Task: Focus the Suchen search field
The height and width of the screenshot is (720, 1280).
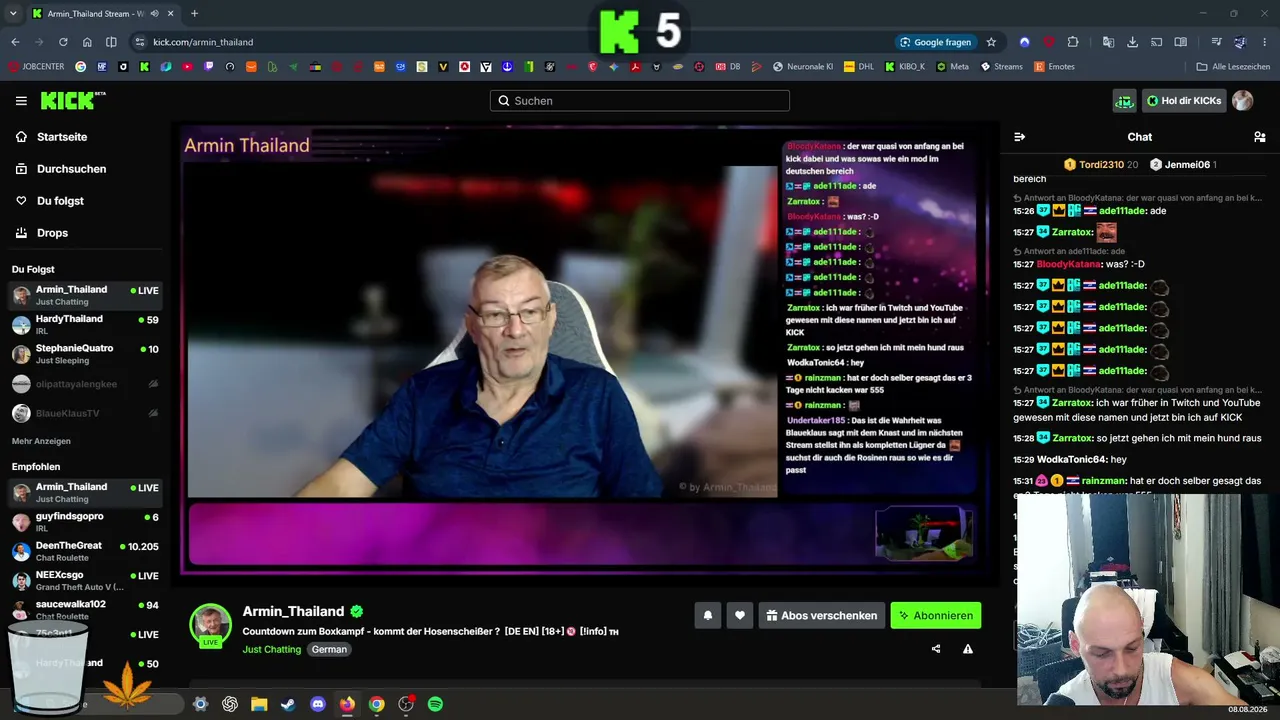Action: [640, 101]
